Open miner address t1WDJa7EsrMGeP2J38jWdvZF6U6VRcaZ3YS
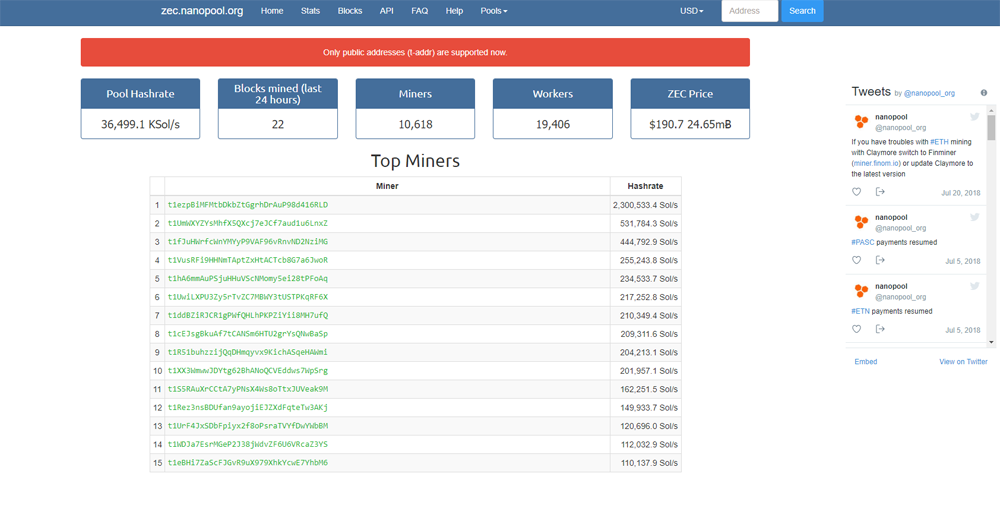 point(247,444)
